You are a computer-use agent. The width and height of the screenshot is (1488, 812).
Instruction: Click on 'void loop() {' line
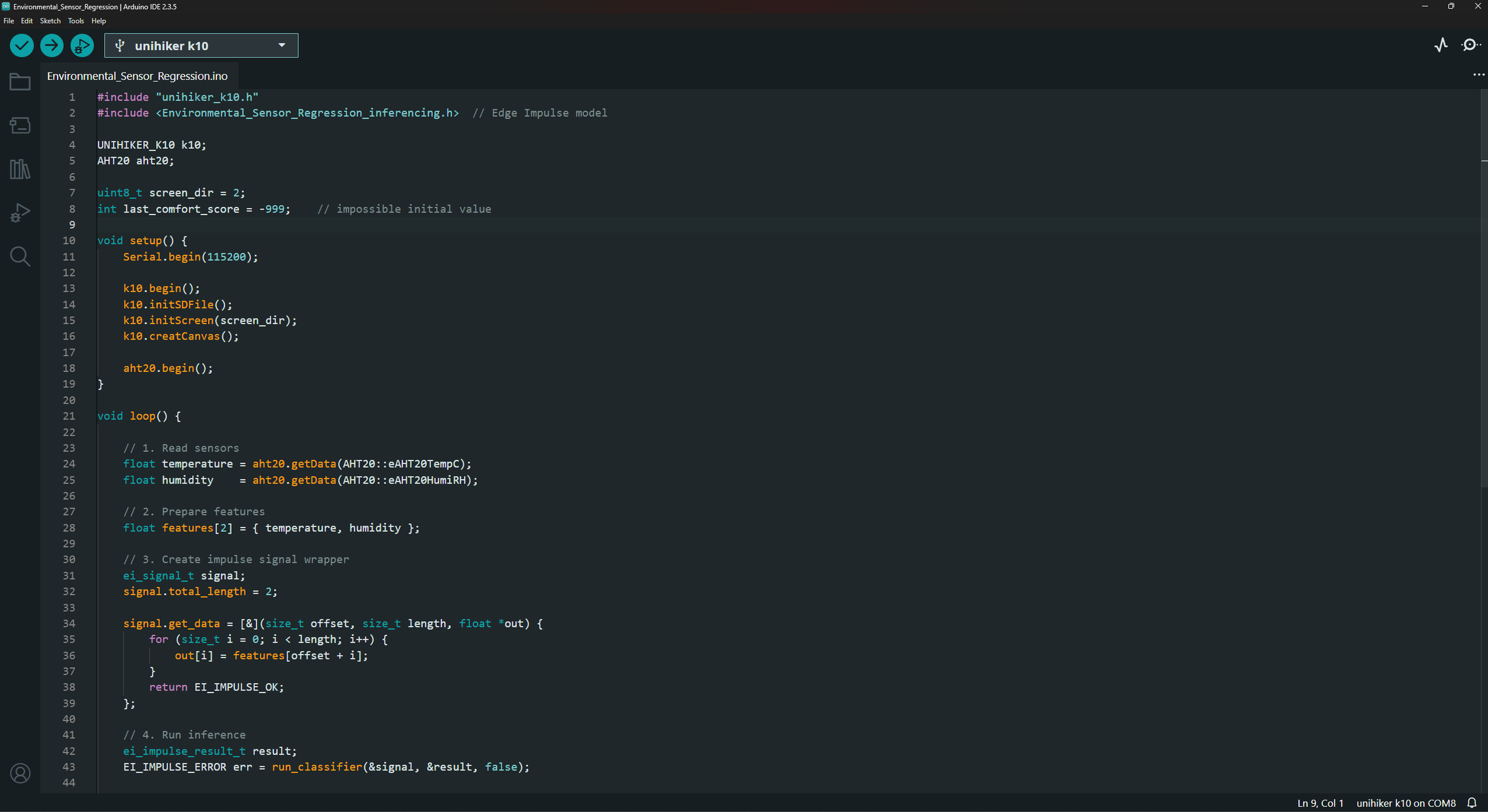(139, 416)
